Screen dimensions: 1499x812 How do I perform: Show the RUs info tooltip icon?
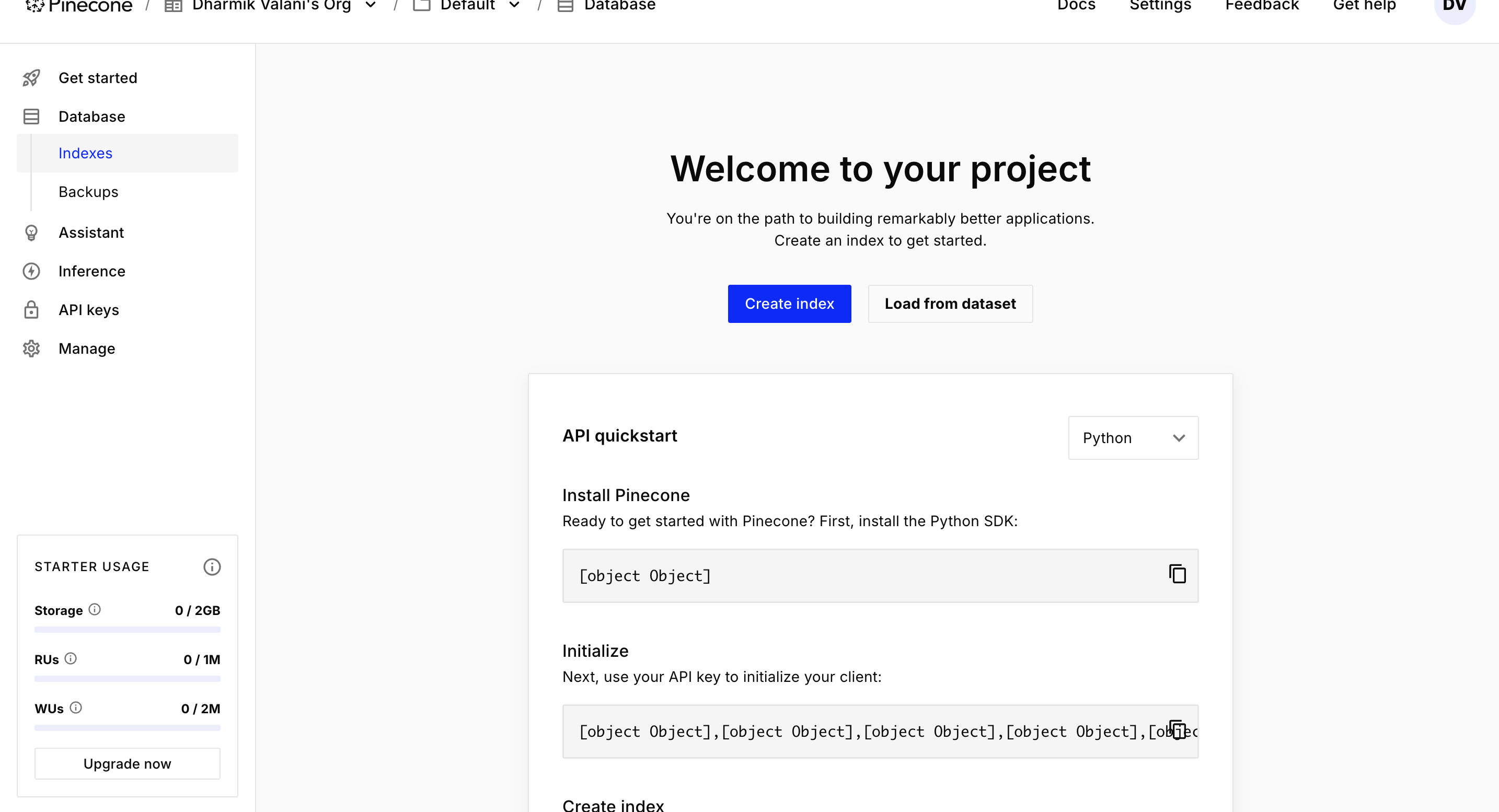click(x=71, y=658)
